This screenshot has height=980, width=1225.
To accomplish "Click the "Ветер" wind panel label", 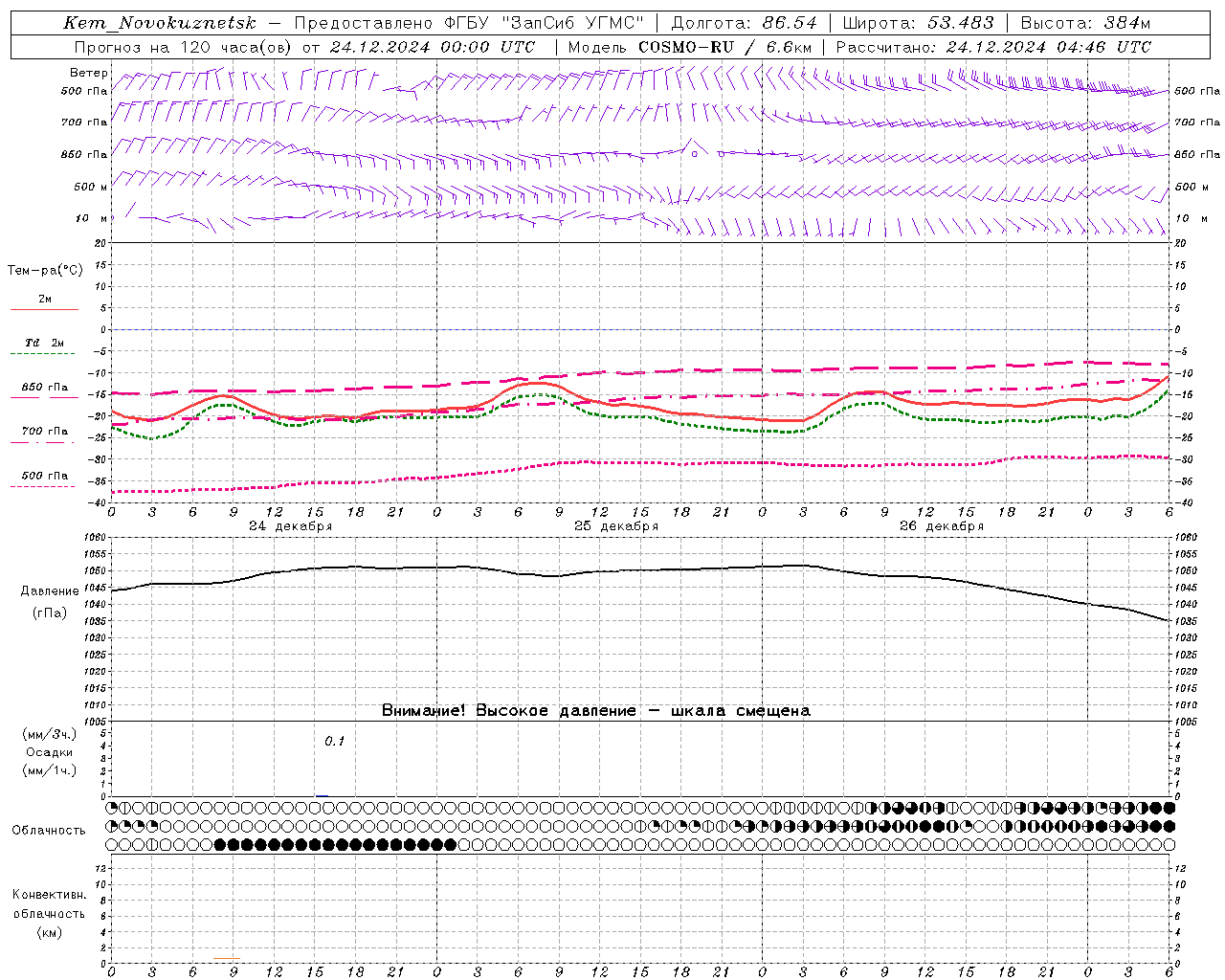I will [88, 73].
